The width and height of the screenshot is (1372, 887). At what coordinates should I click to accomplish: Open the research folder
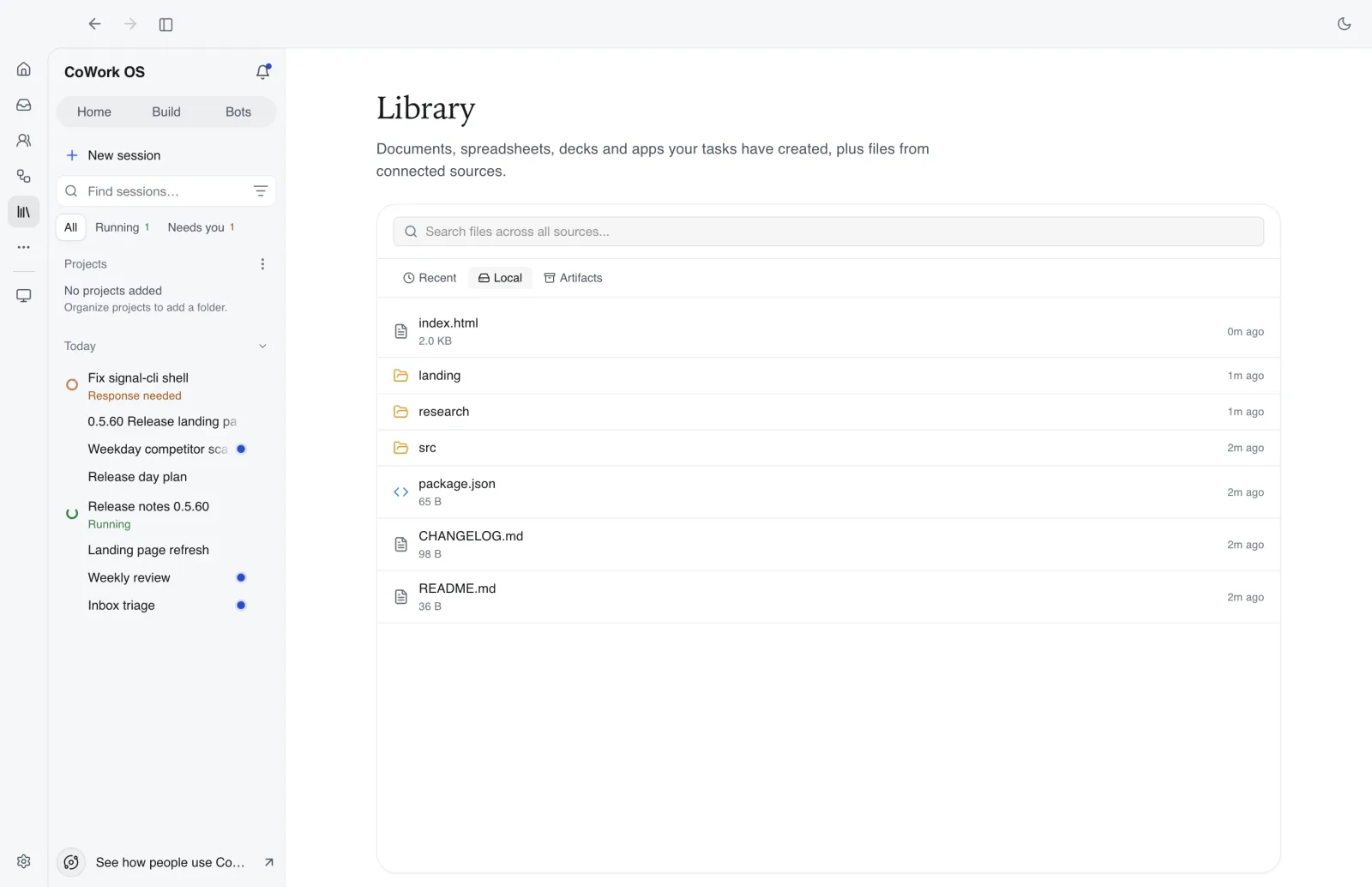point(828,412)
